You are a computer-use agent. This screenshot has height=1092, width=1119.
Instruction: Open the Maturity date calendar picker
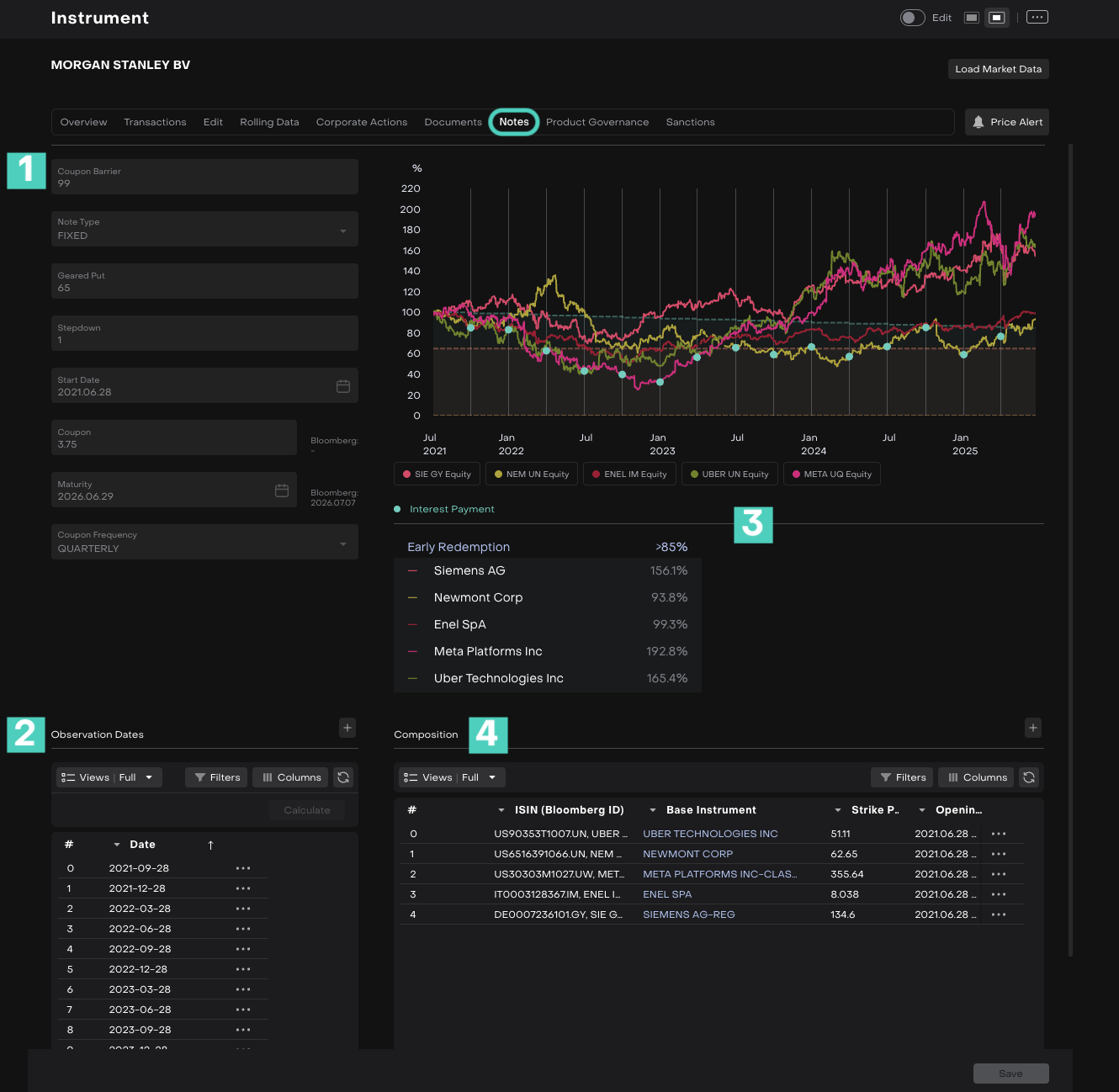(282, 490)
